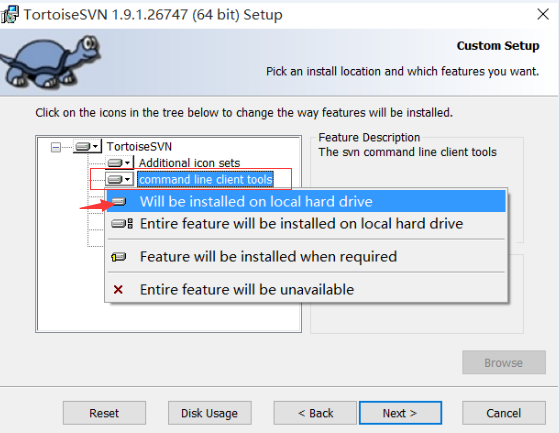
Task: Close the setup window
Action: coord(543,14)
